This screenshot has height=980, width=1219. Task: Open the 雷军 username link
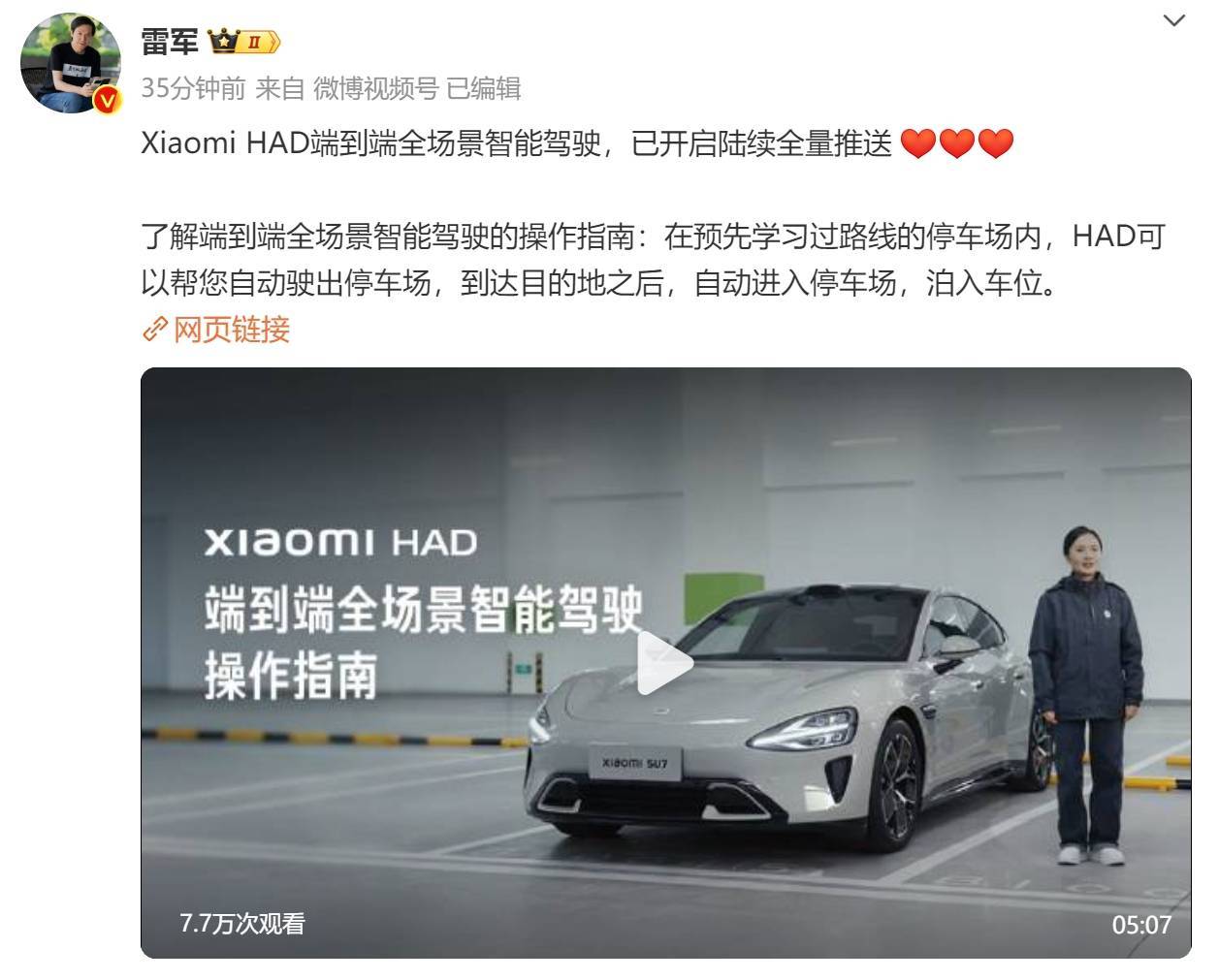[x=170, y=42]
